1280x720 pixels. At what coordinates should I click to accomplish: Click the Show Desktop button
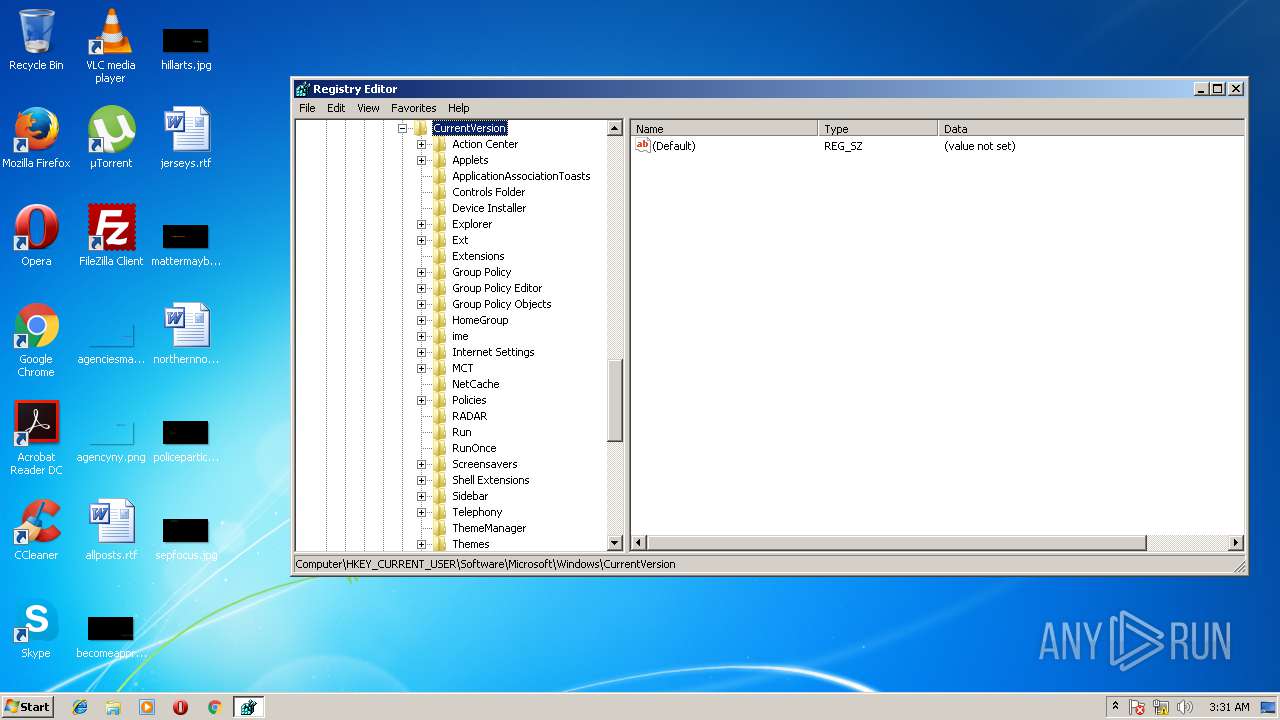point(1268,707)
